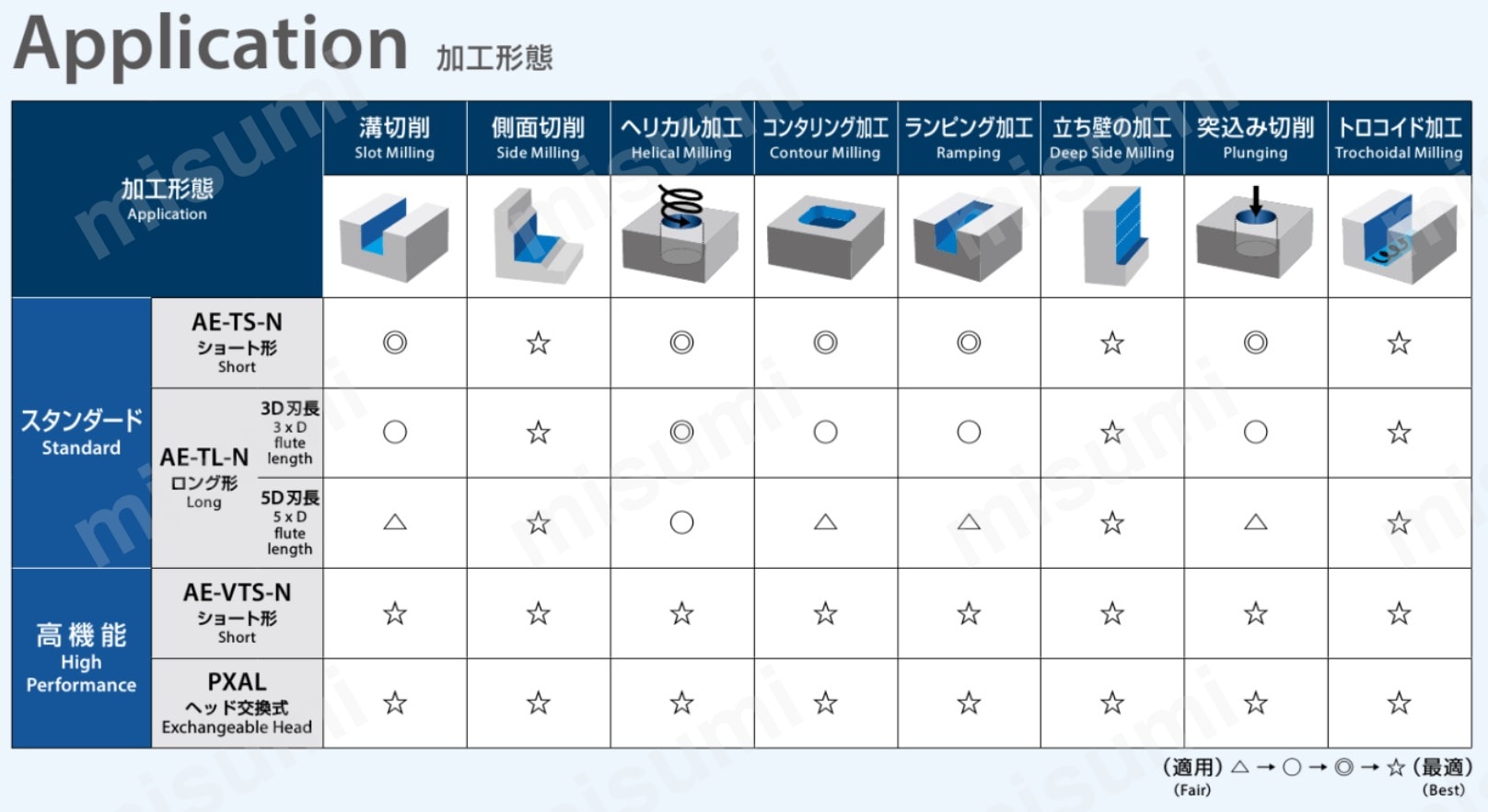The width and height of the screenshot is (1488, 812).
Task: Click 5D flute length Slot Milling triangle
Action: (x=394, y=522)
